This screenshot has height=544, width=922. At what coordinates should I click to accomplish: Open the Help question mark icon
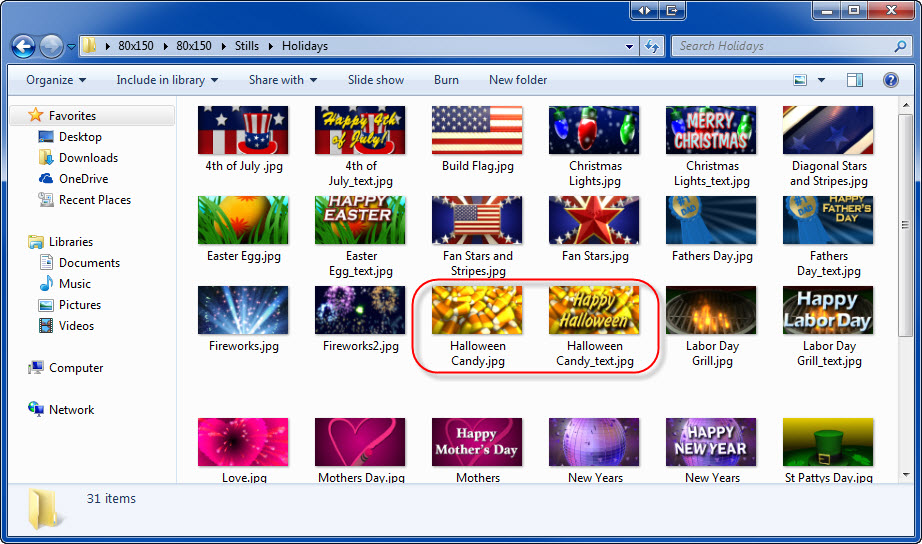(x=890, y=80)
